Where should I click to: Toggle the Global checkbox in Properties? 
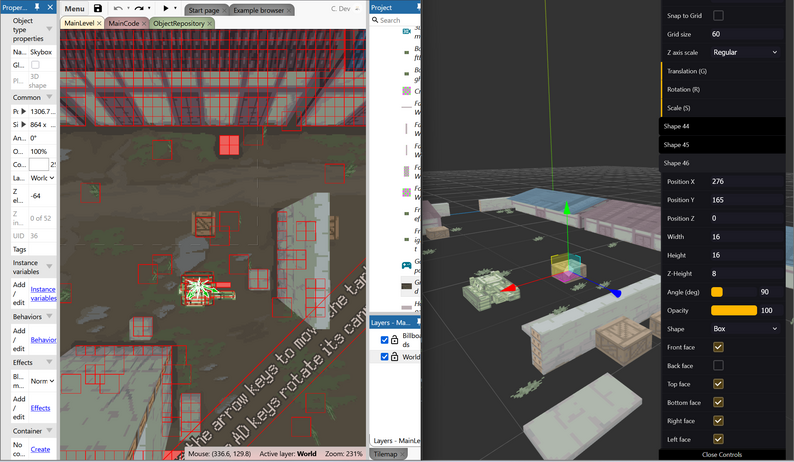click(x=35, y=65)
